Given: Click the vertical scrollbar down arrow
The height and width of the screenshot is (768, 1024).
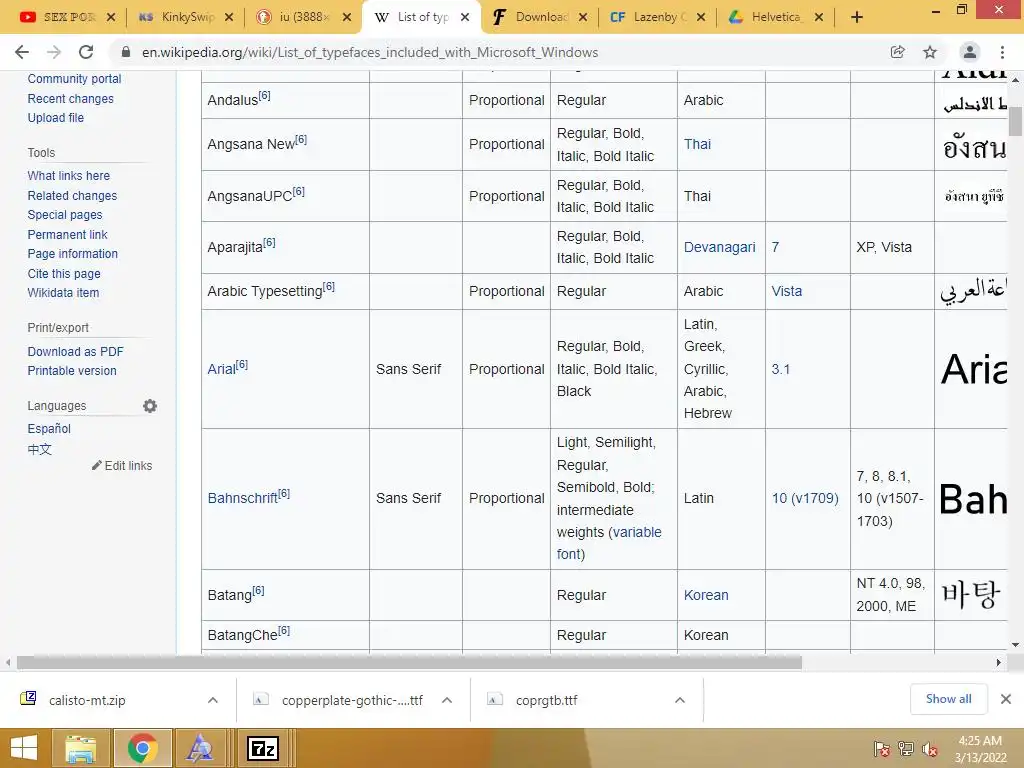Looking at the screenshot, I should [1015, 645].
